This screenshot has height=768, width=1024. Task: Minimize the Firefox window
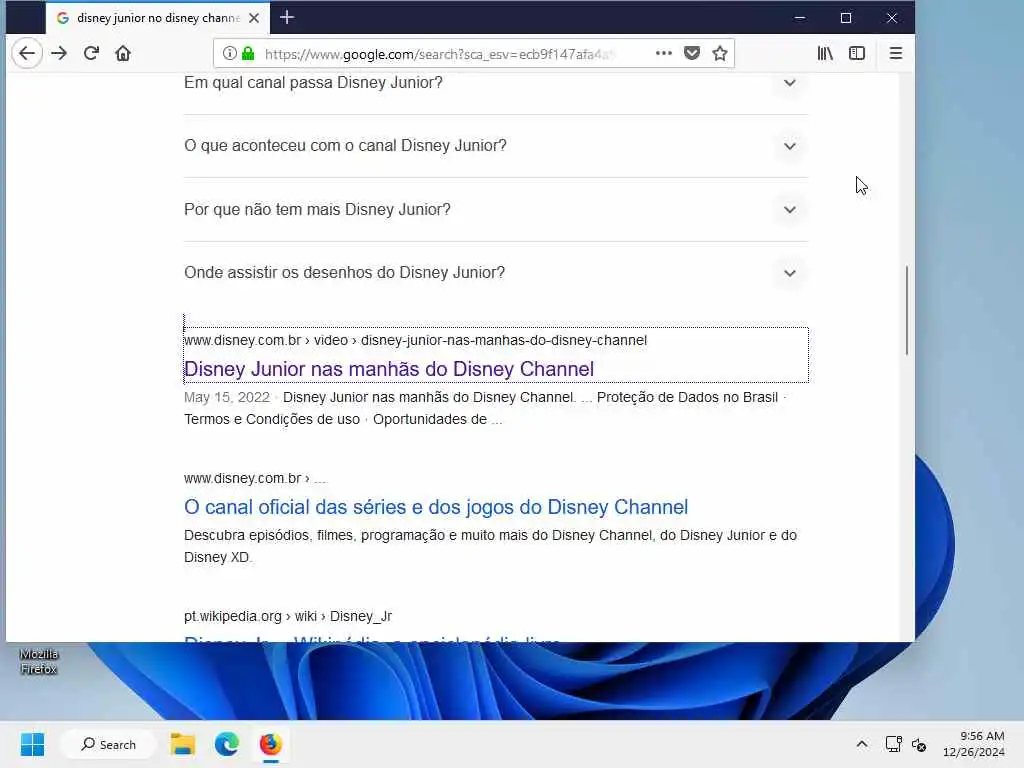[x=800, y=18]
